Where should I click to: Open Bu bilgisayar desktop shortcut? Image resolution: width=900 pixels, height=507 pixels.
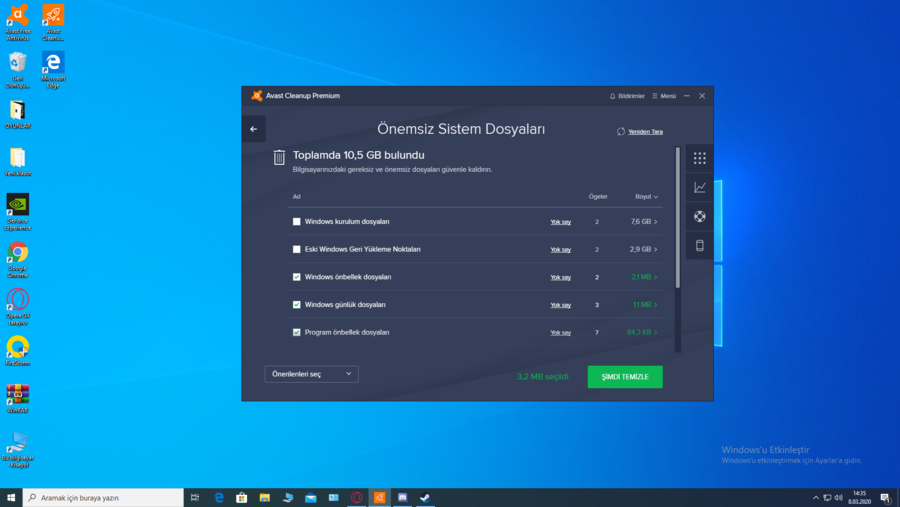(18, 450)
